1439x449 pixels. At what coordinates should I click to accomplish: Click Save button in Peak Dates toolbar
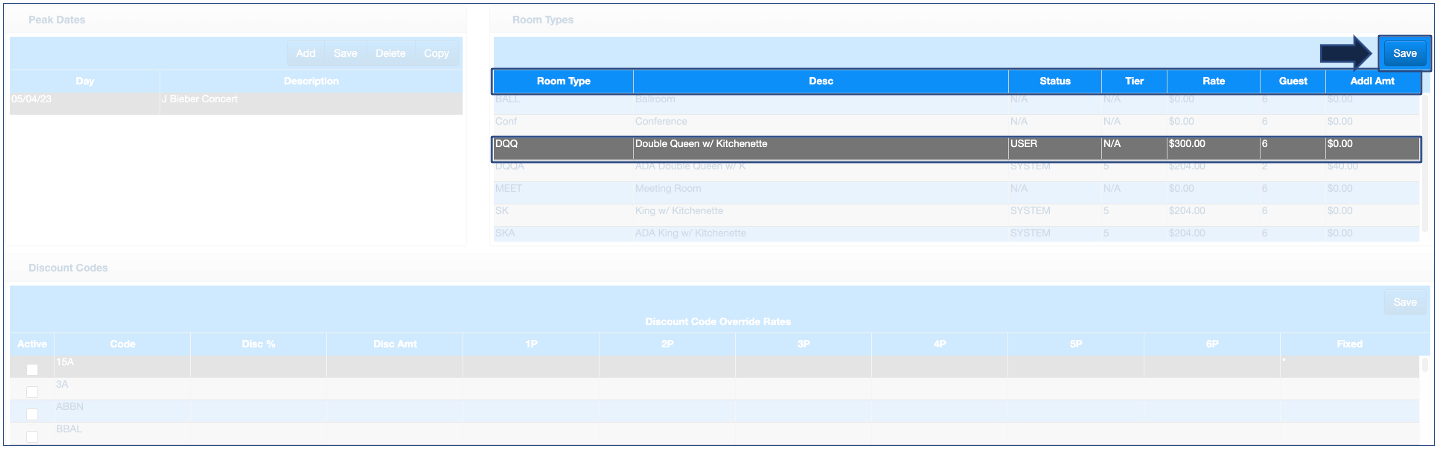(x=346, y=54)
